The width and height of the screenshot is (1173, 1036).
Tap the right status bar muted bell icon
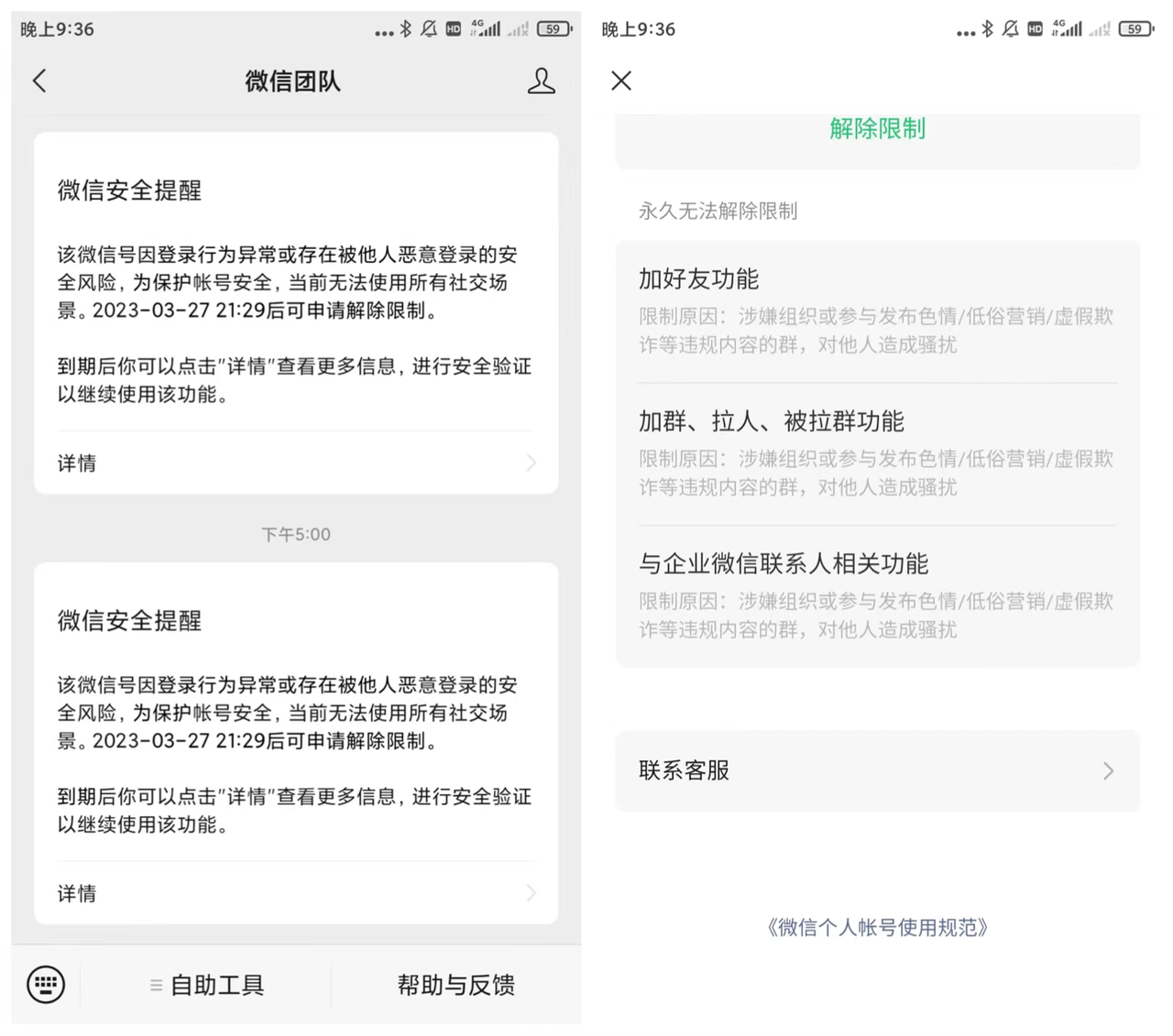(x=1010, y=29)
